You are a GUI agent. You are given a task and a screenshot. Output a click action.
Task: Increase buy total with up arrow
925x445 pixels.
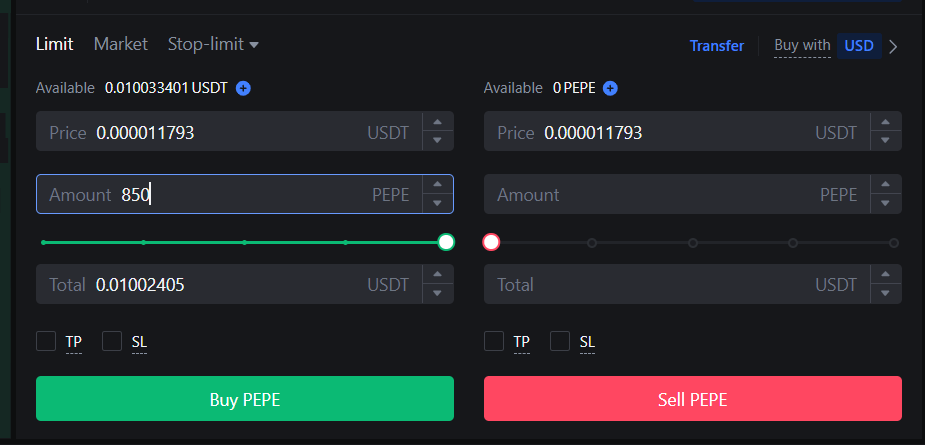click(437, 275)
